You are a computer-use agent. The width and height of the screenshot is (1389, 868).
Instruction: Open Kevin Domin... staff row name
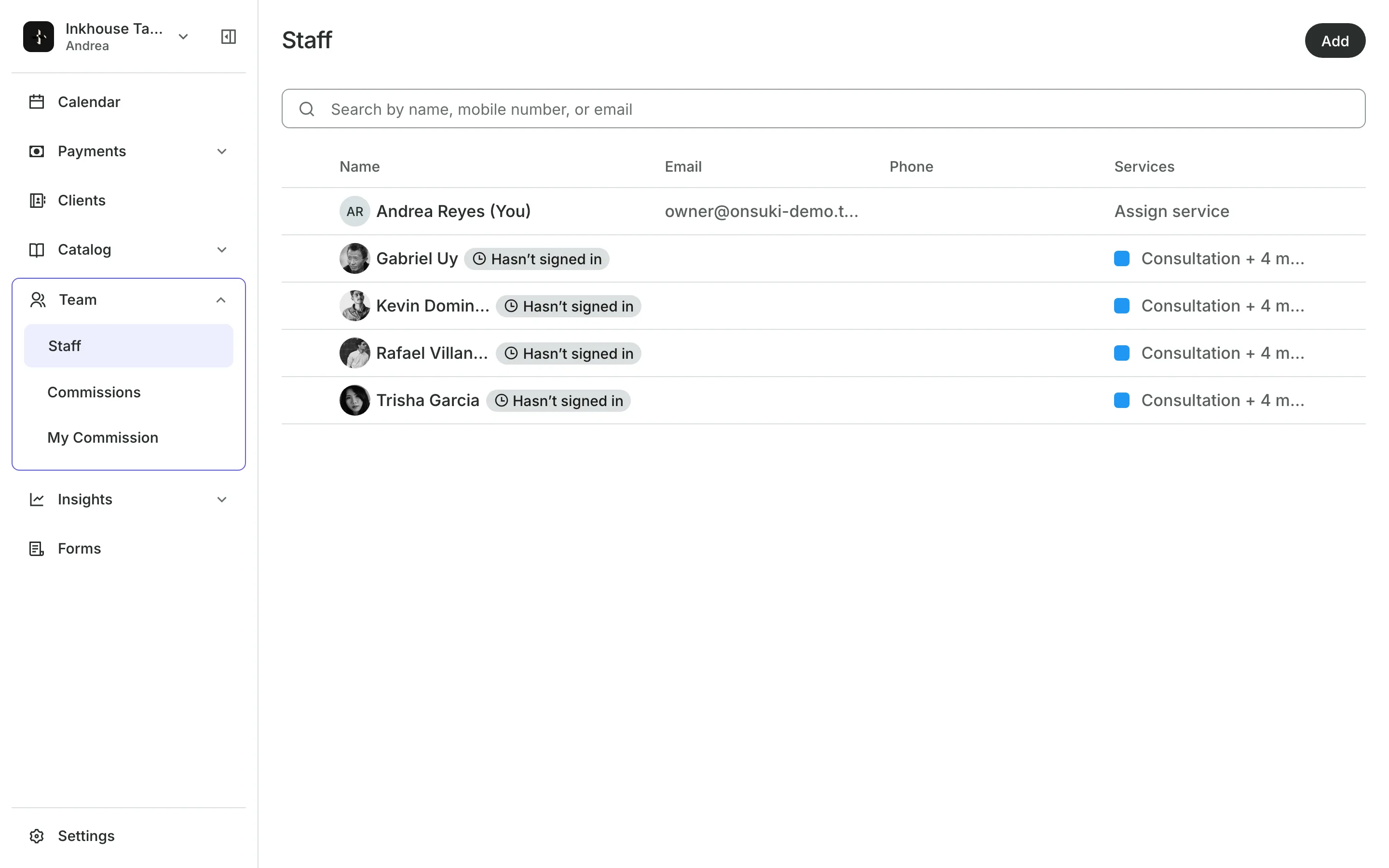click(x=433, y=306)
